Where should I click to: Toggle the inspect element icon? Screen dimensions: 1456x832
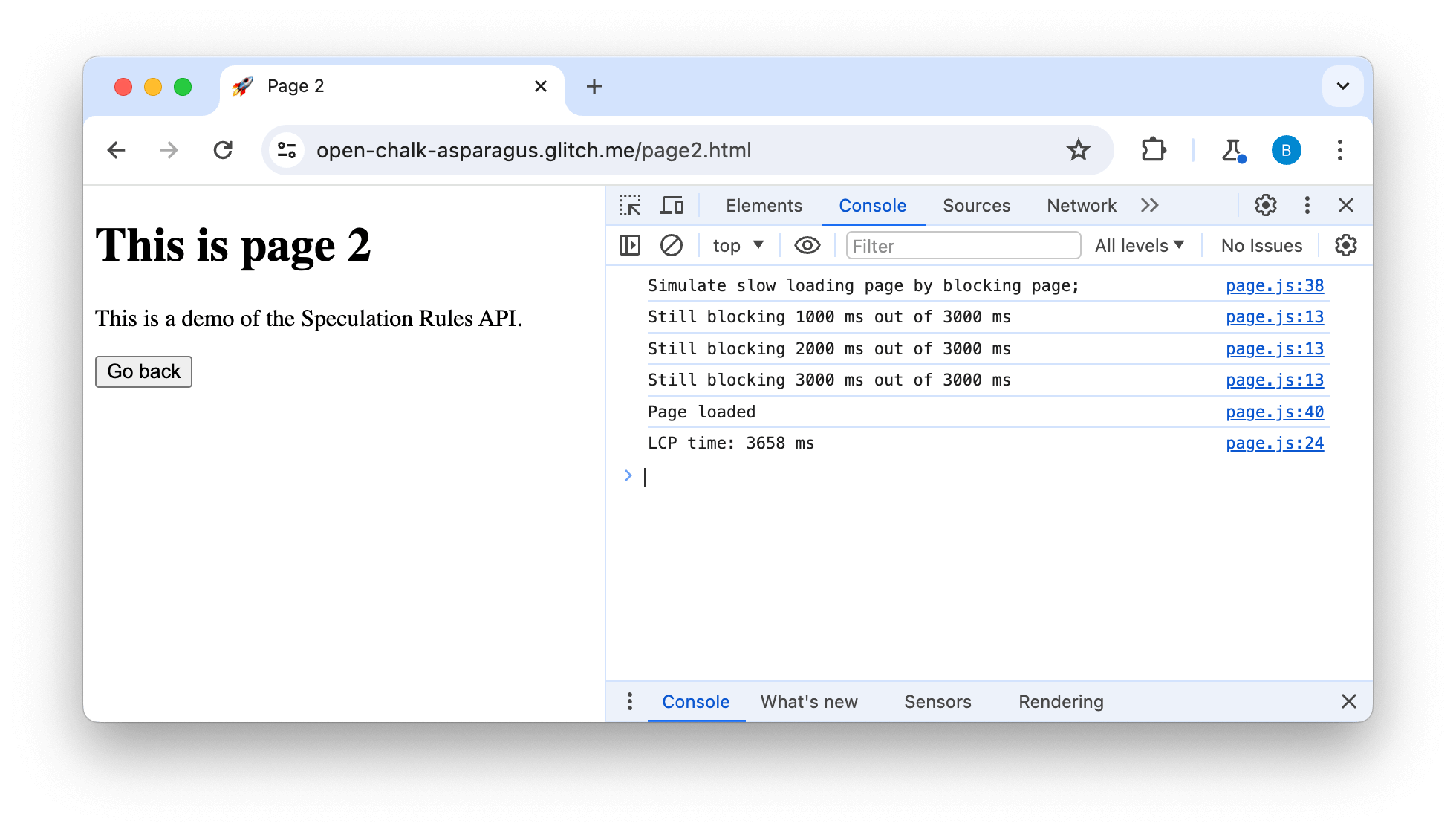tap(630, 205)
